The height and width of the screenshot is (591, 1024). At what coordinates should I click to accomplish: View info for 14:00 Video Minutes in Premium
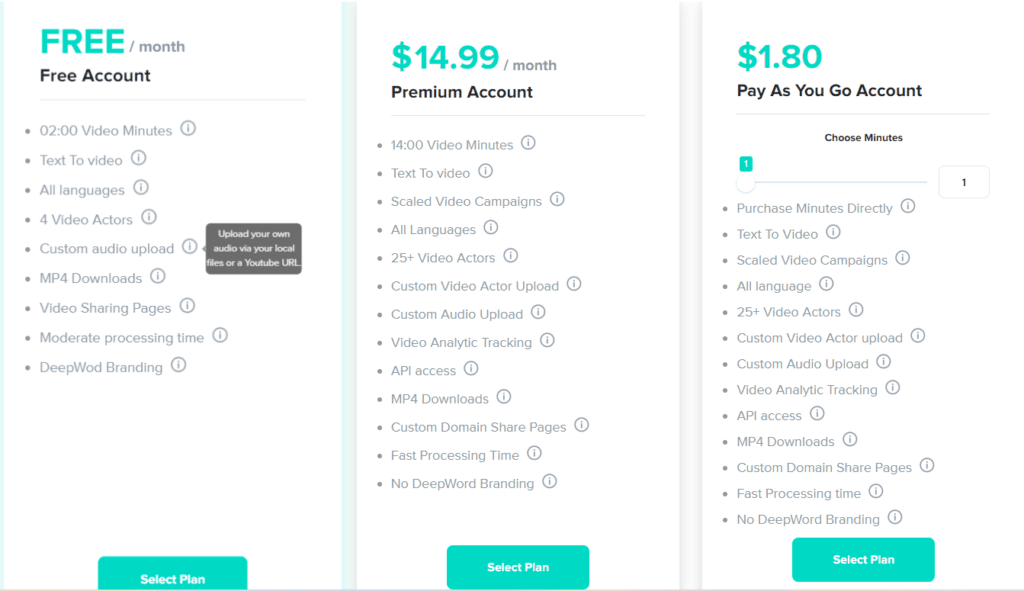pyautogui.click(x=528, y=144)
